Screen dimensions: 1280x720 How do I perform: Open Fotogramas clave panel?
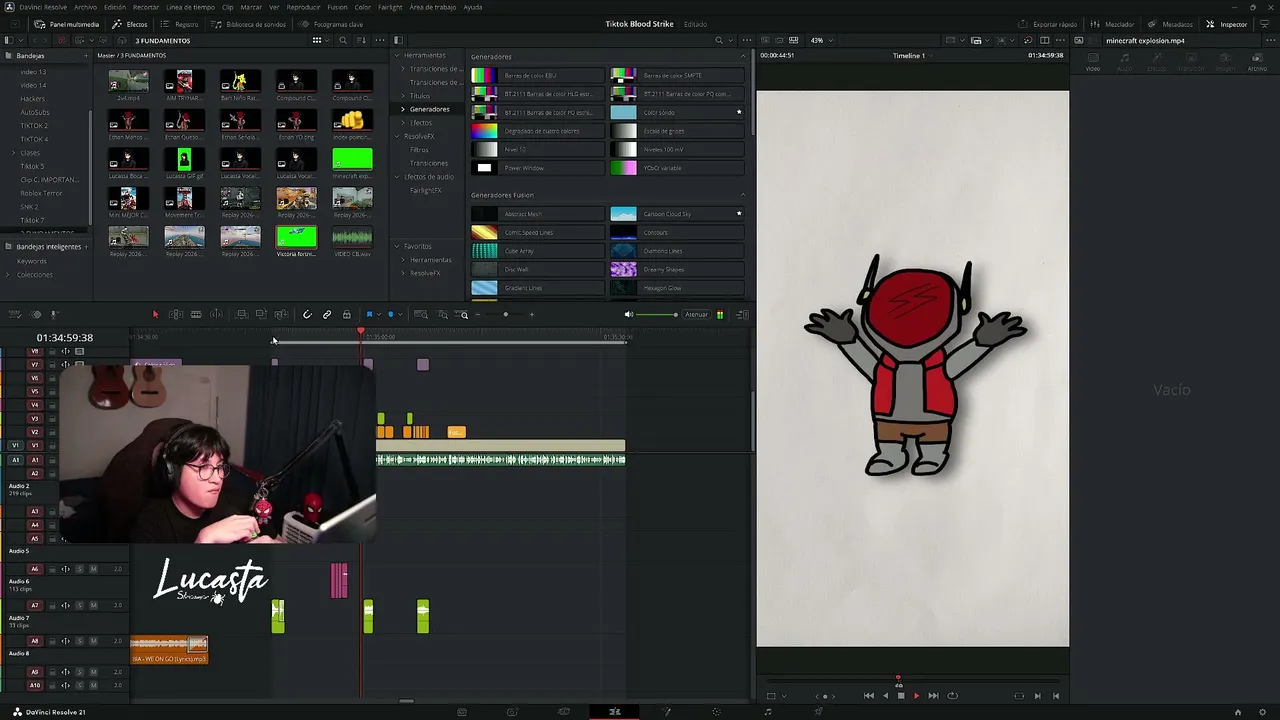click(332, 24)
